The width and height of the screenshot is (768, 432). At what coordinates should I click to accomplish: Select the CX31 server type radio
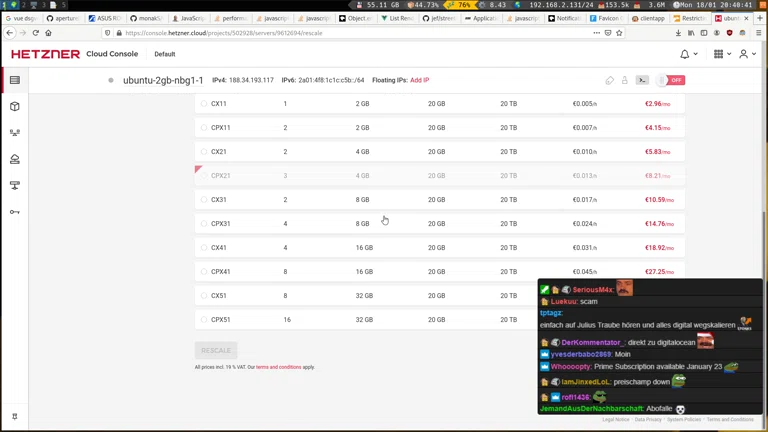pos(204,199)
